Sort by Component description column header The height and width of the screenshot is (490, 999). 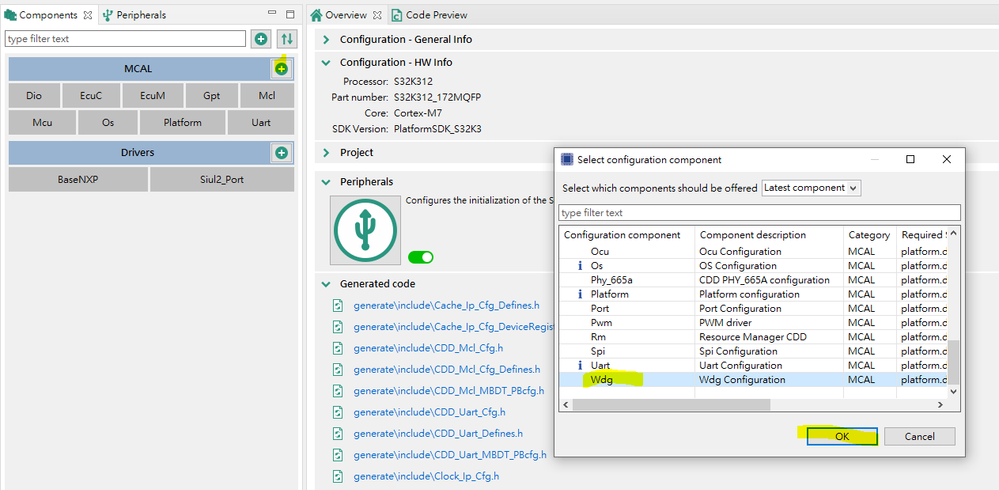pyautogui.click(x=769, y=235)
